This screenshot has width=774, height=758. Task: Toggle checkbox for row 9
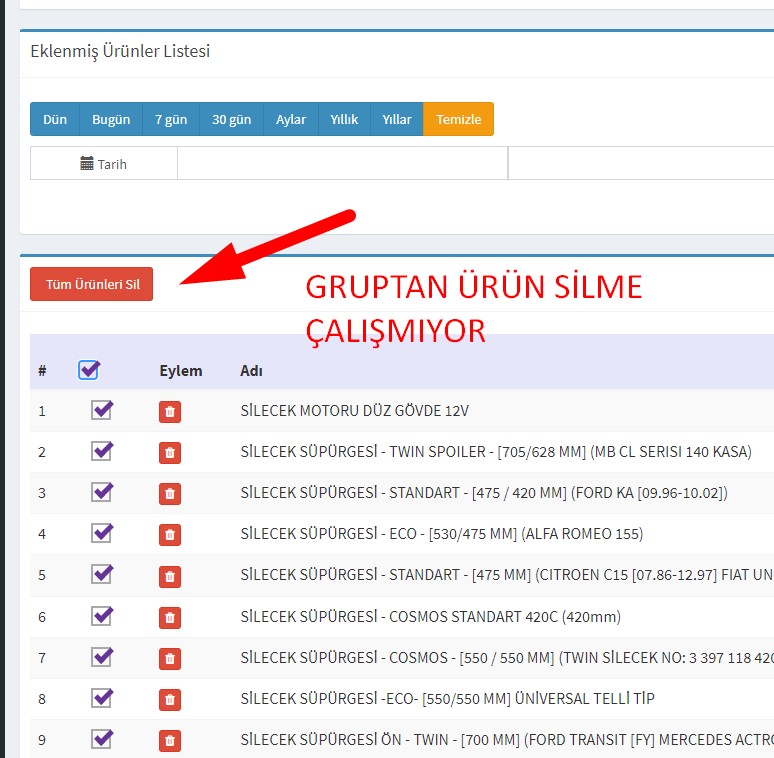coord(102,739)
